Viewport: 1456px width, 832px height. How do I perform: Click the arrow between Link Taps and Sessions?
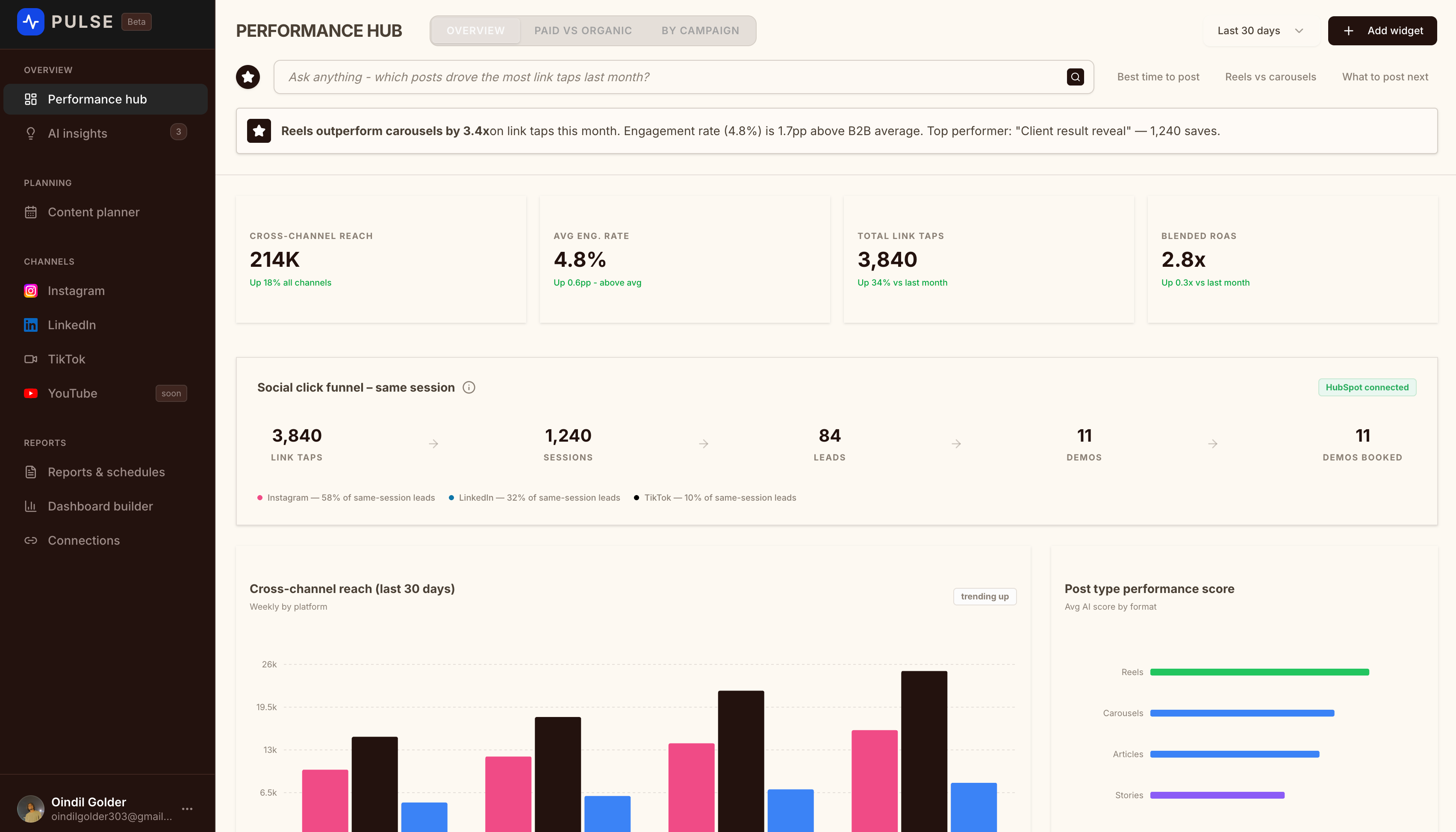pyautogui.click(x=433, y=444)
